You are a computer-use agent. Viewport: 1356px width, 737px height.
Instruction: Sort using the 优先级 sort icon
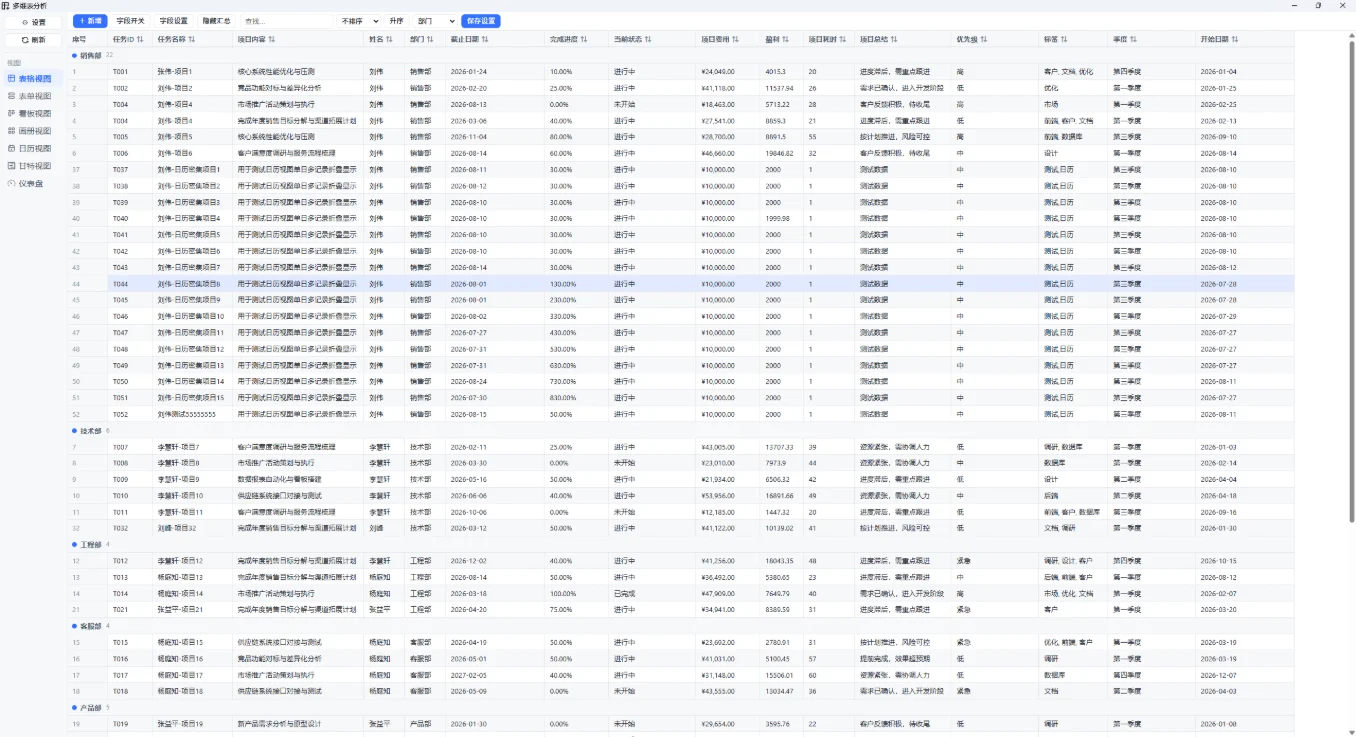tap(984, 39)
